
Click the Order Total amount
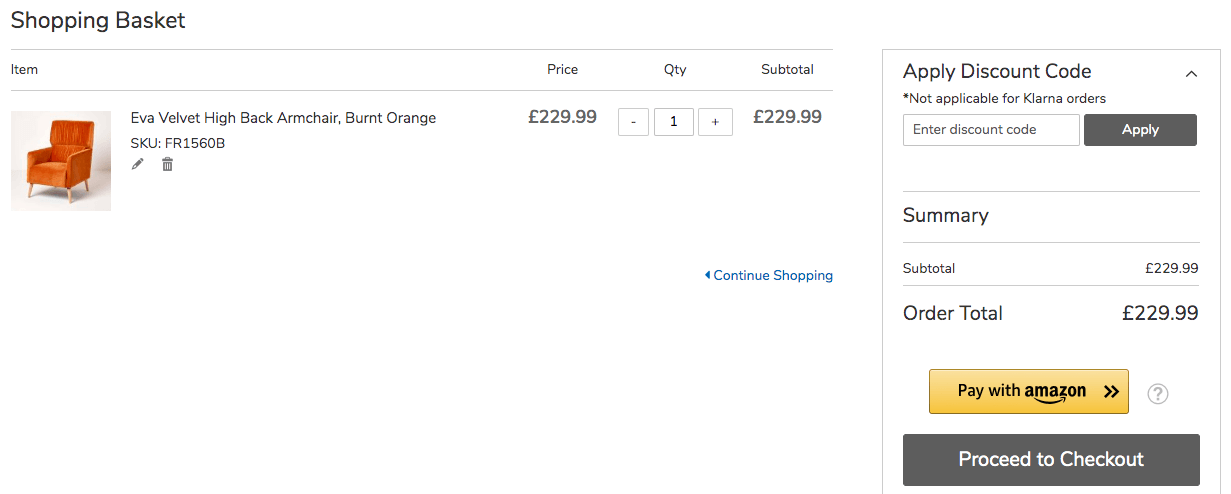click(1160, 313)
